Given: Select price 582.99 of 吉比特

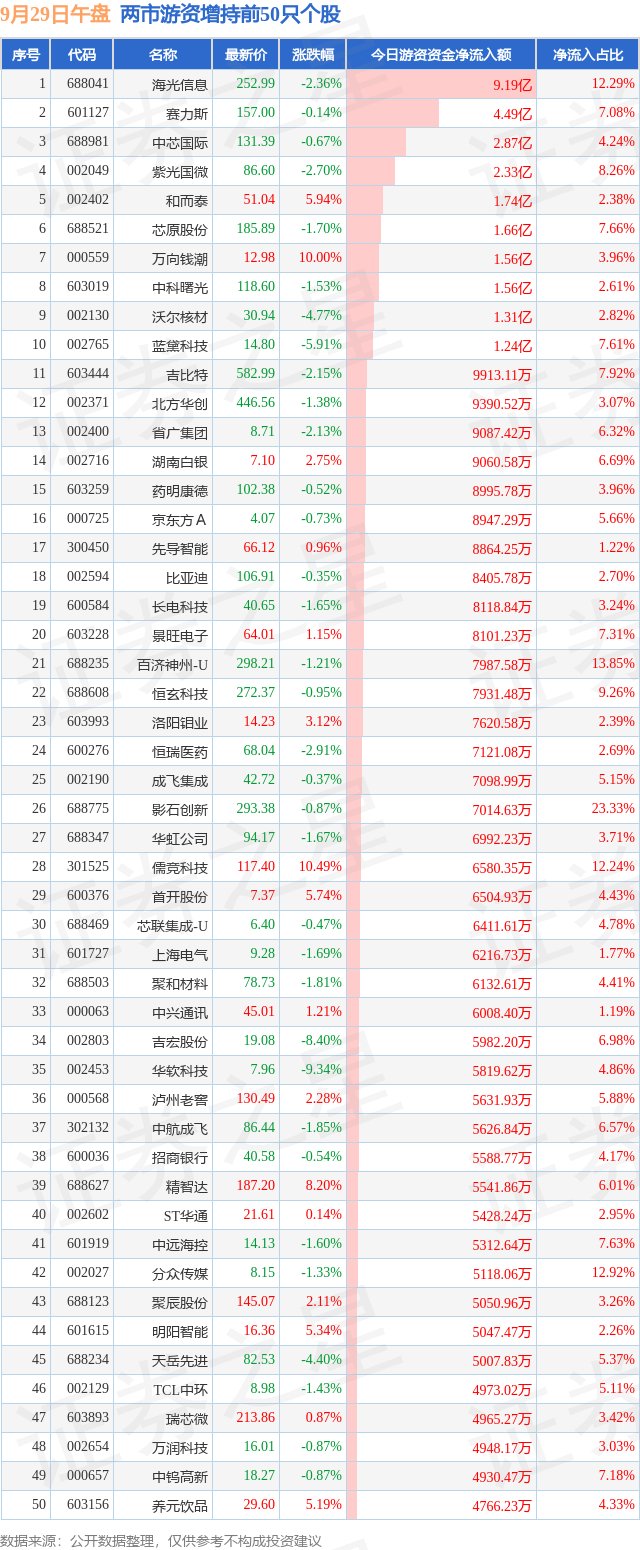Looking at the screenshot, I should pos(256,374).
